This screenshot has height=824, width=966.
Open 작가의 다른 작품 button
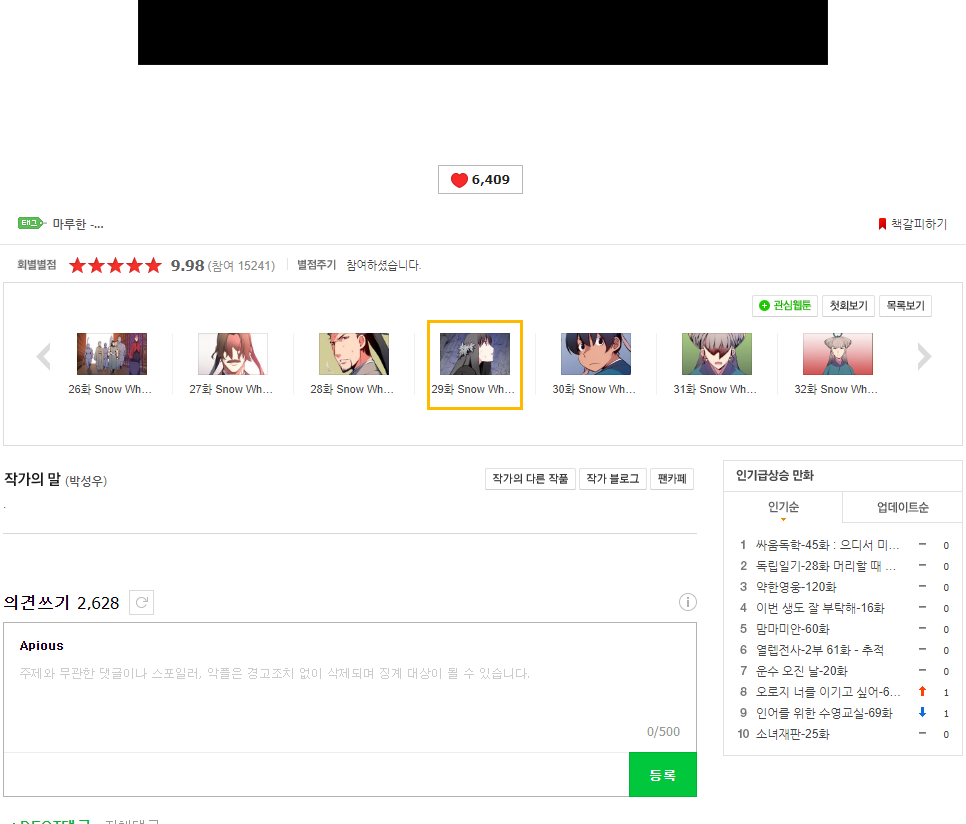pyautogui.click(x=530, y=479)
